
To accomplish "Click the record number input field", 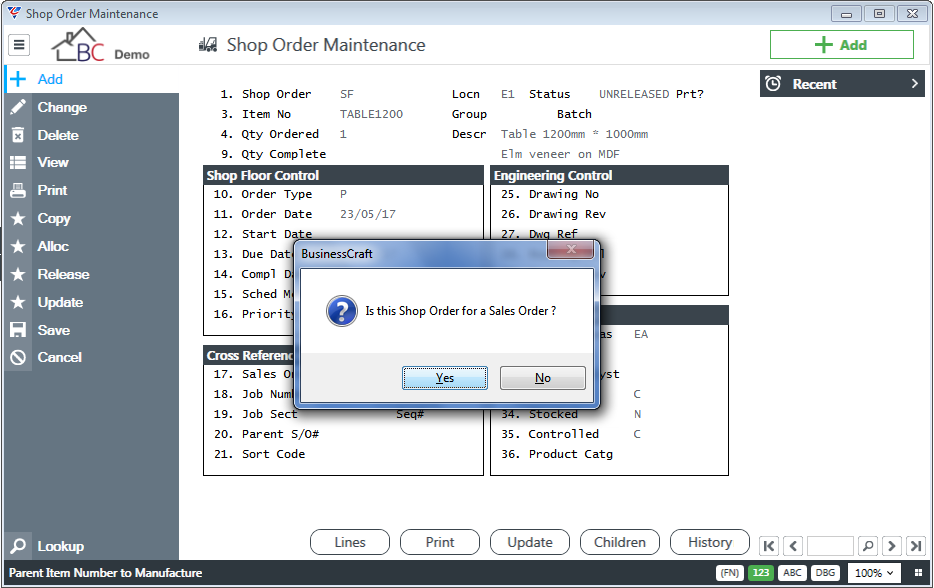I will click(x=830, y=546).
